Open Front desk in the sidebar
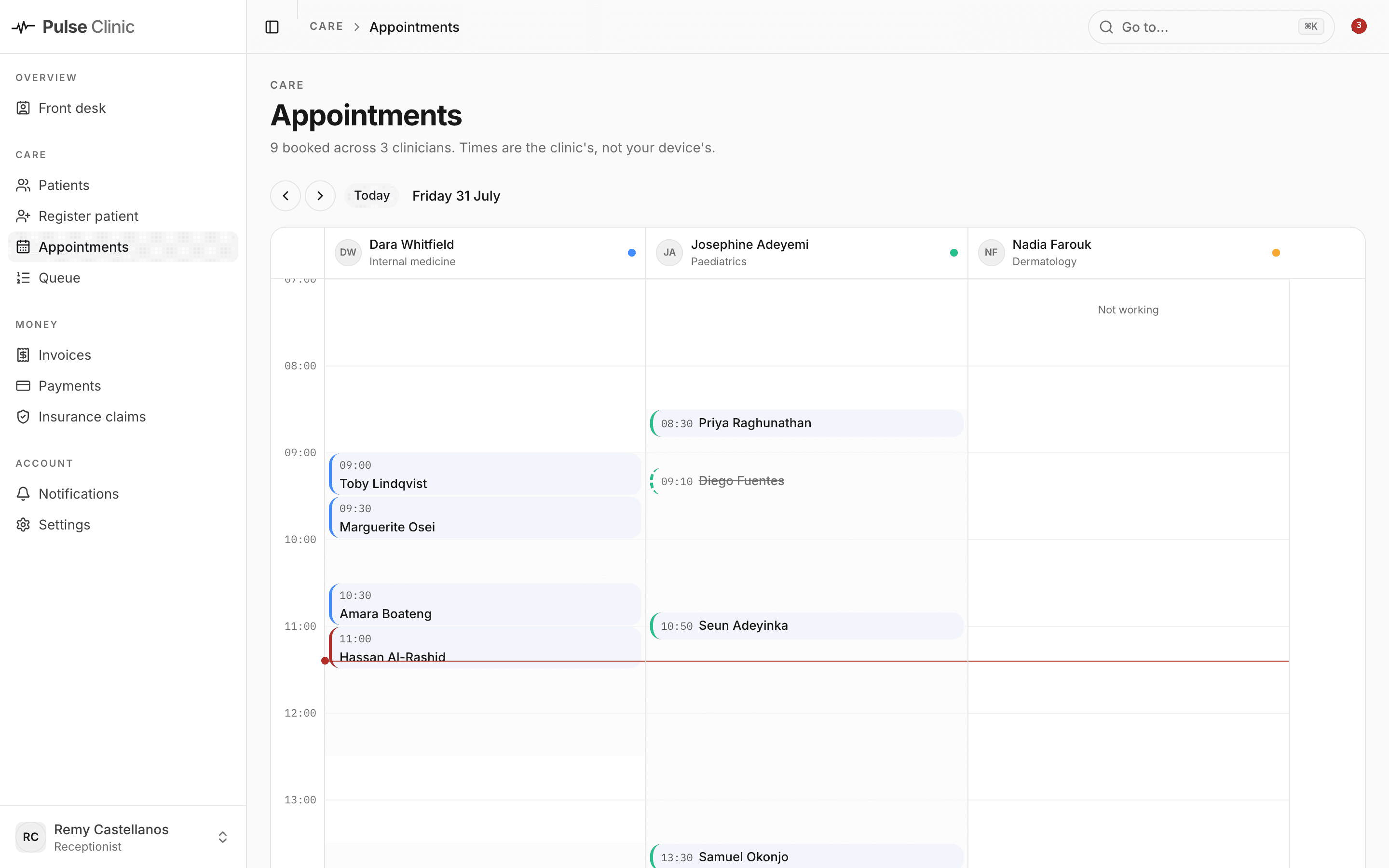The height and width of the screenshot is (868, 1389). tap(123, 108)
